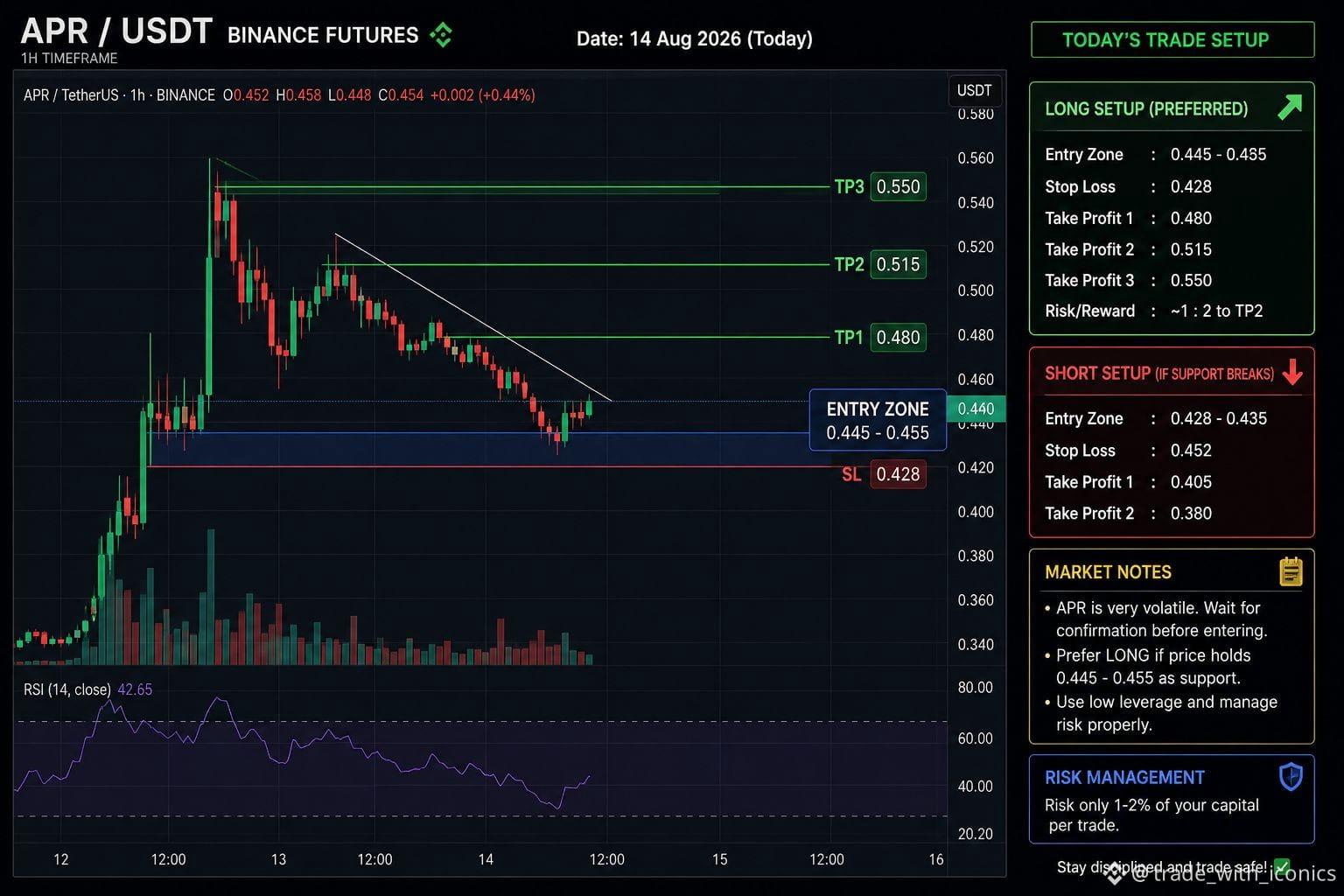Click the yellow notepad icon in Market Notes
Screen dimensions: 1344x896
point(1291,571)
